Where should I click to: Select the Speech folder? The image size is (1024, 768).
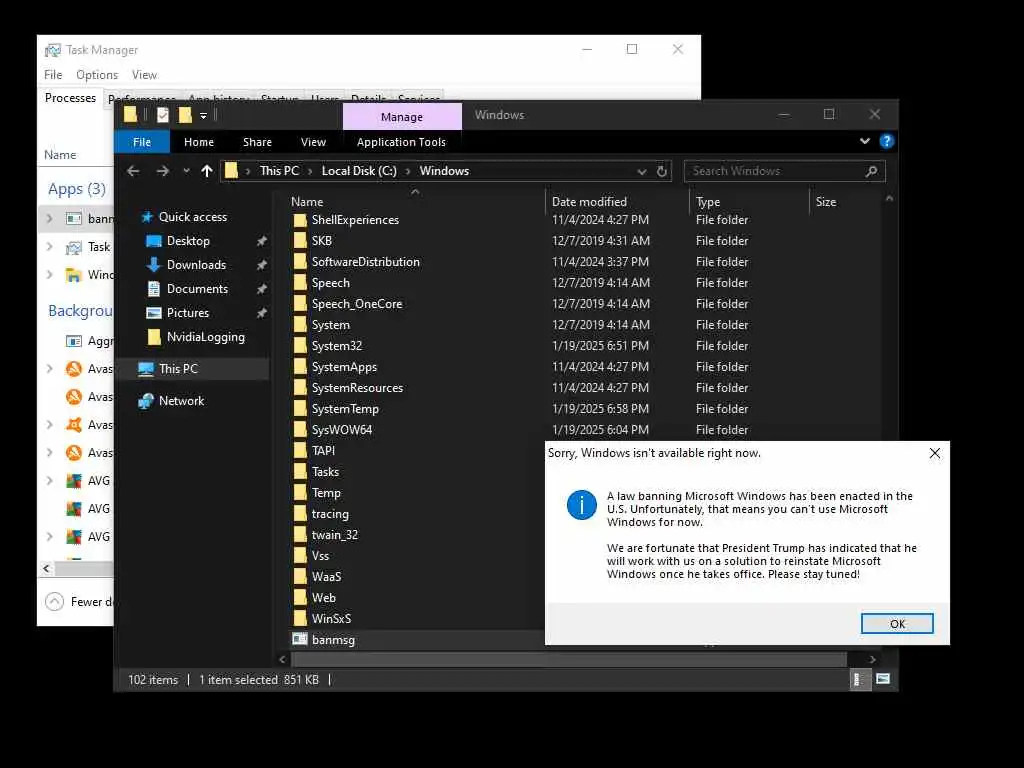[x=330, y=283]
